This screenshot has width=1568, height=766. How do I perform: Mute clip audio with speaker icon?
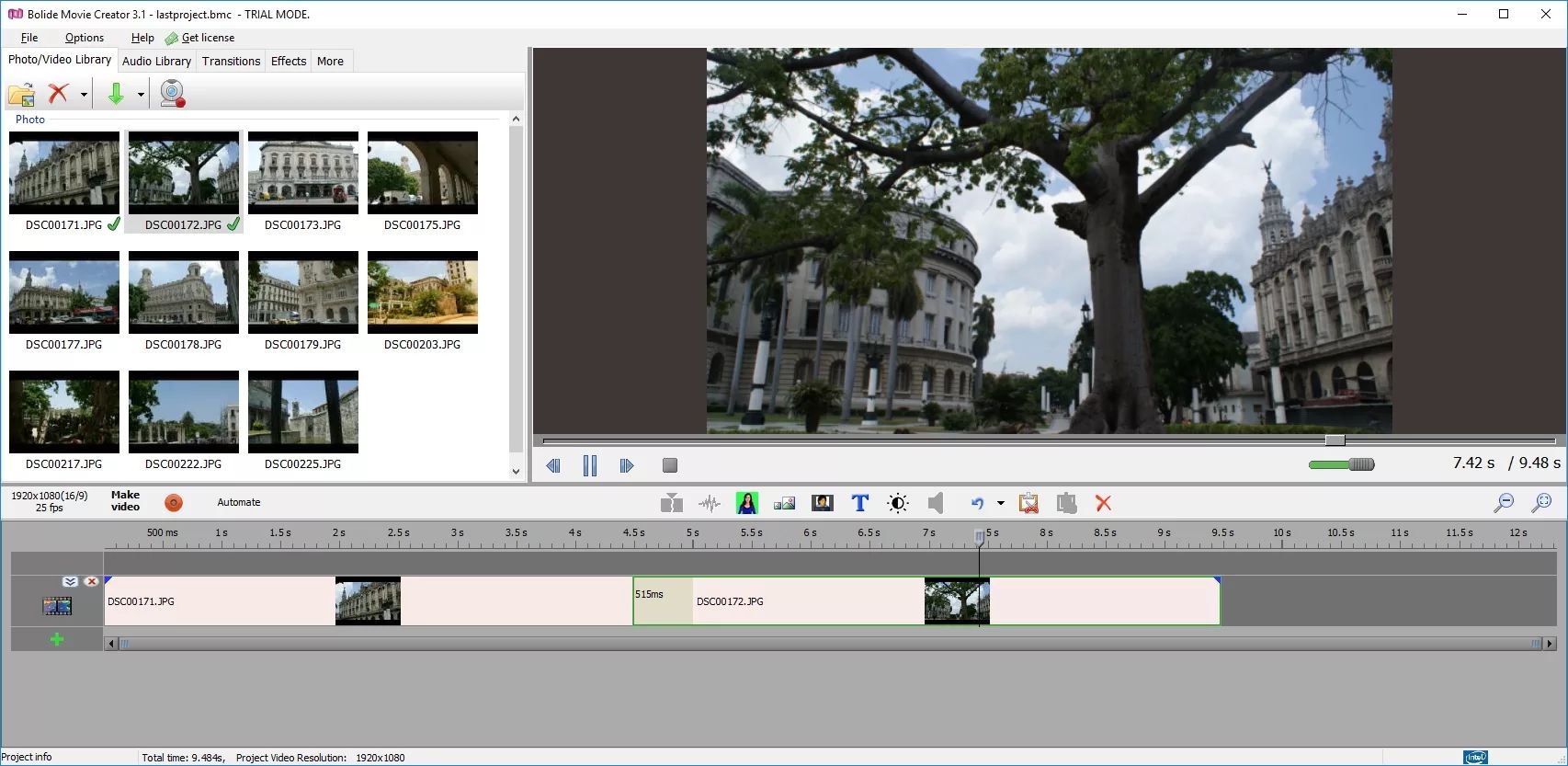click(936, 503)
